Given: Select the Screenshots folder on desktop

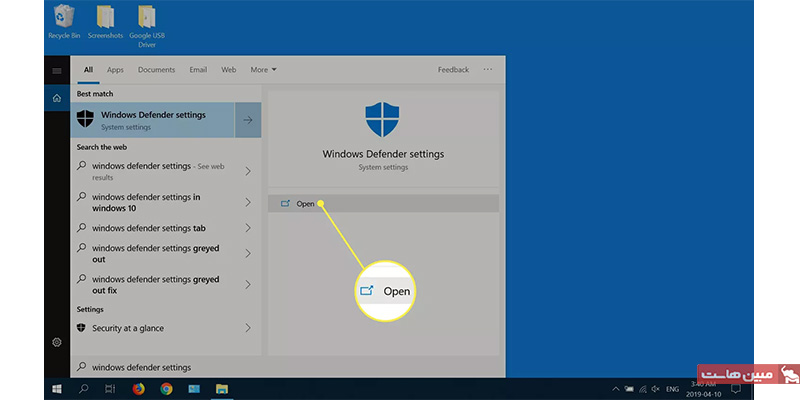Looking at the screenshot, I should coord(105,21).
